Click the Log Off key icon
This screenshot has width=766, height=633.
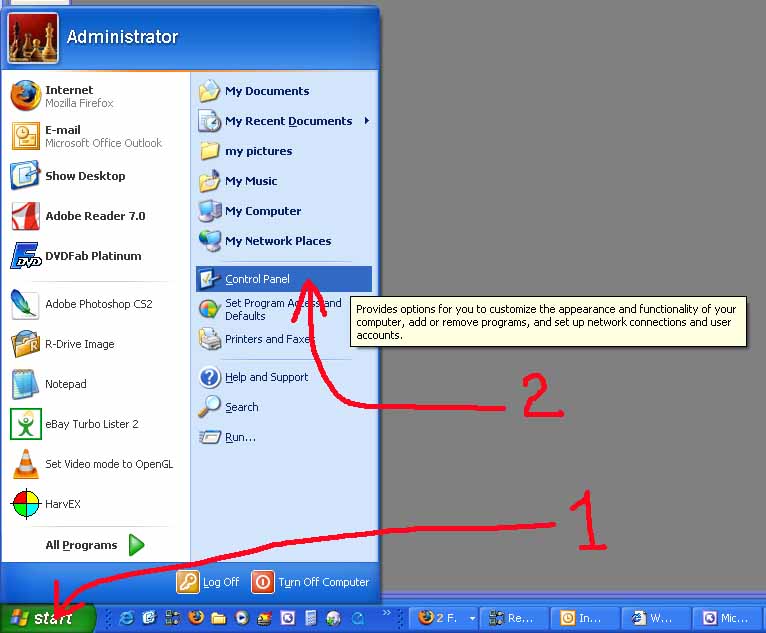188,582
